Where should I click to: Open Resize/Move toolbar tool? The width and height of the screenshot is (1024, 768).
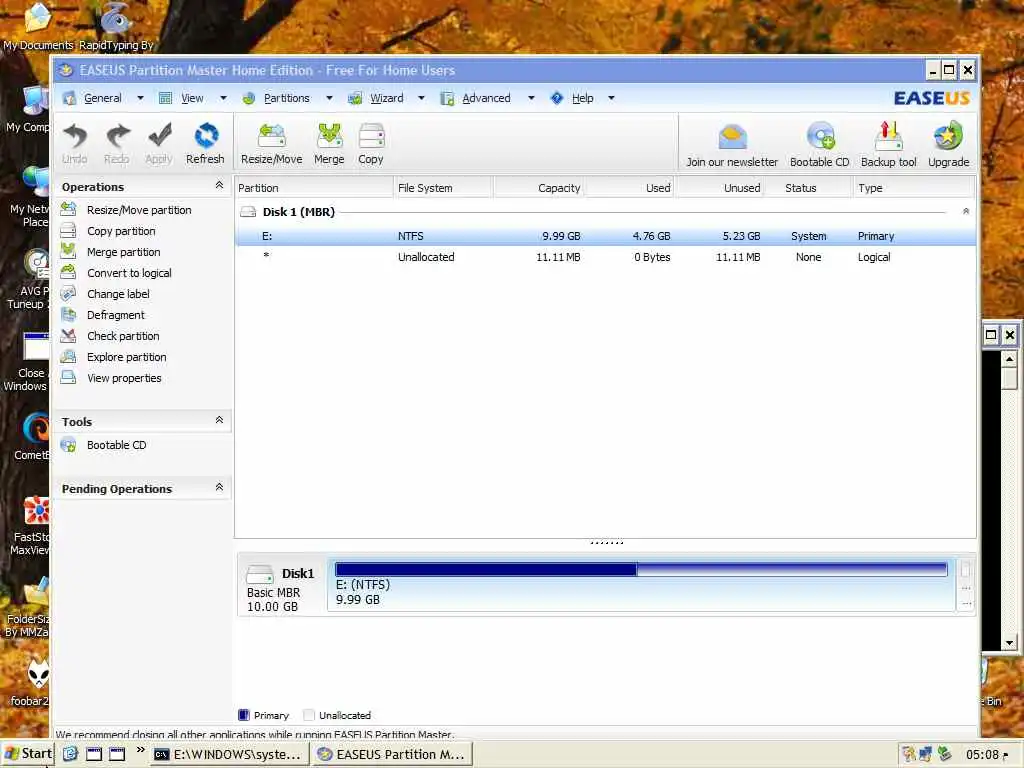(272, 144)
